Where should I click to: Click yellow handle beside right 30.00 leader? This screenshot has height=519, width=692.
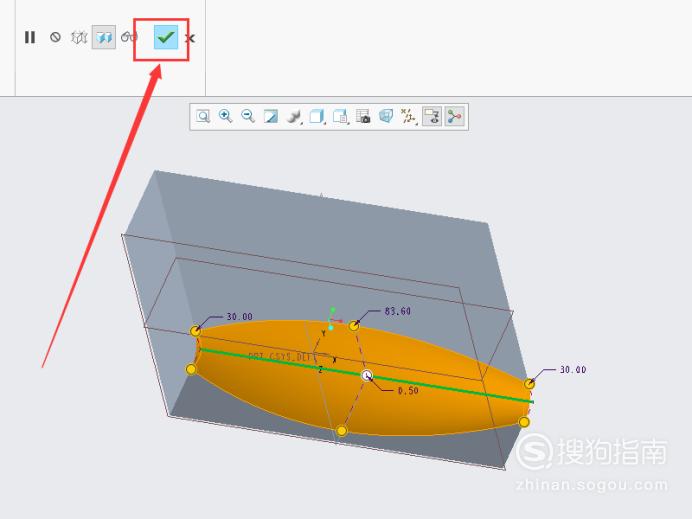529,384
